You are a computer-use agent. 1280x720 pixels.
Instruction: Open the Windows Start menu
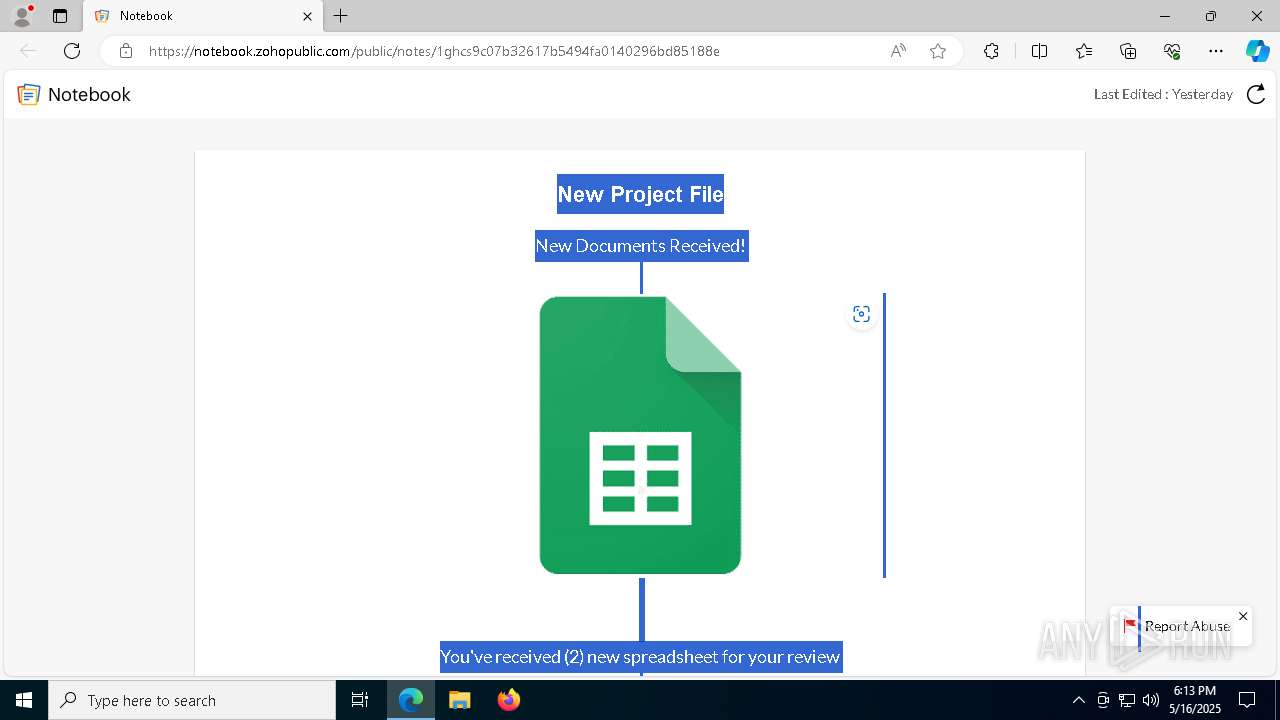pos(24,700)
